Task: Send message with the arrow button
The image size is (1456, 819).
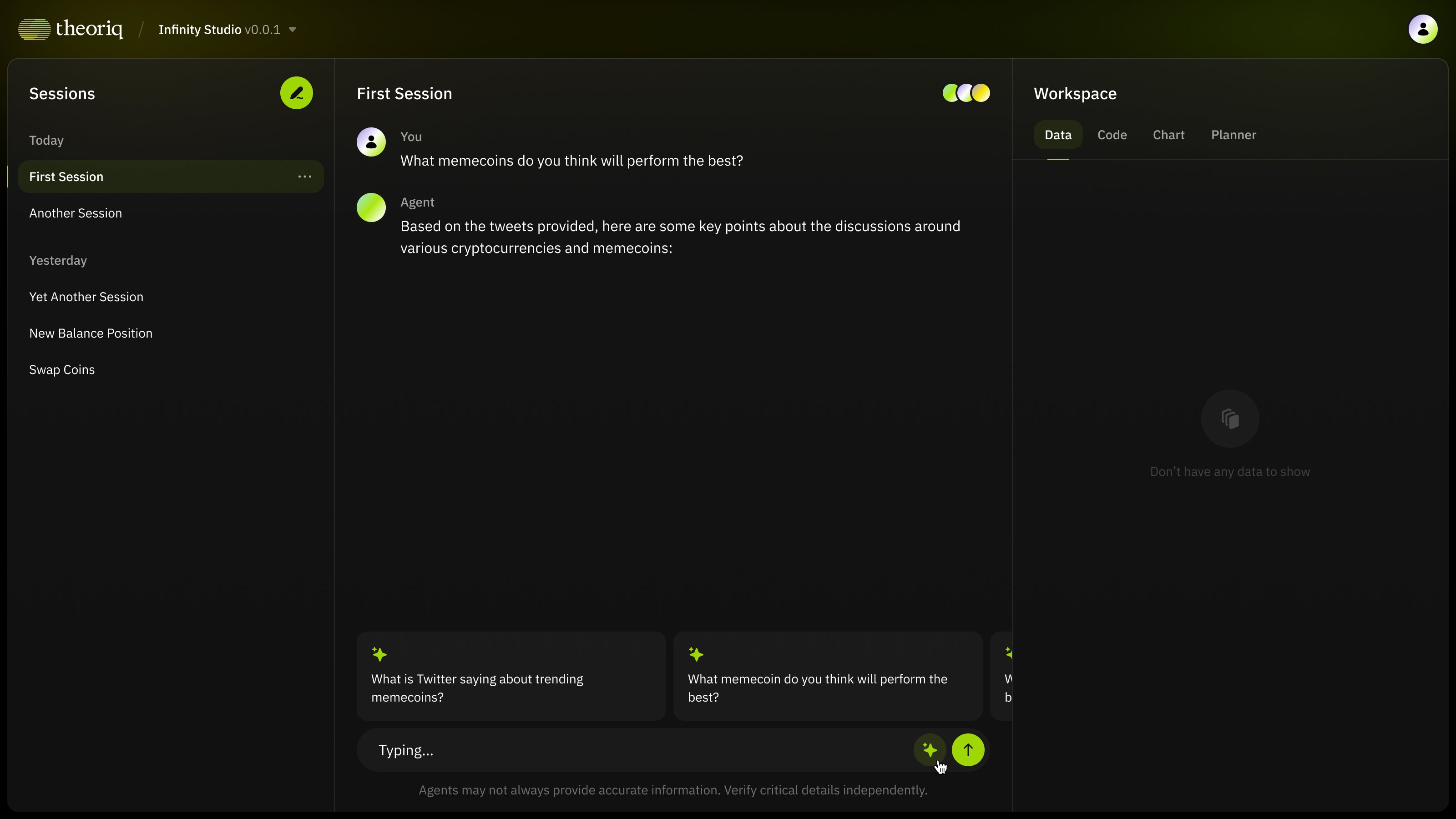Action: (x=968, y=749)
